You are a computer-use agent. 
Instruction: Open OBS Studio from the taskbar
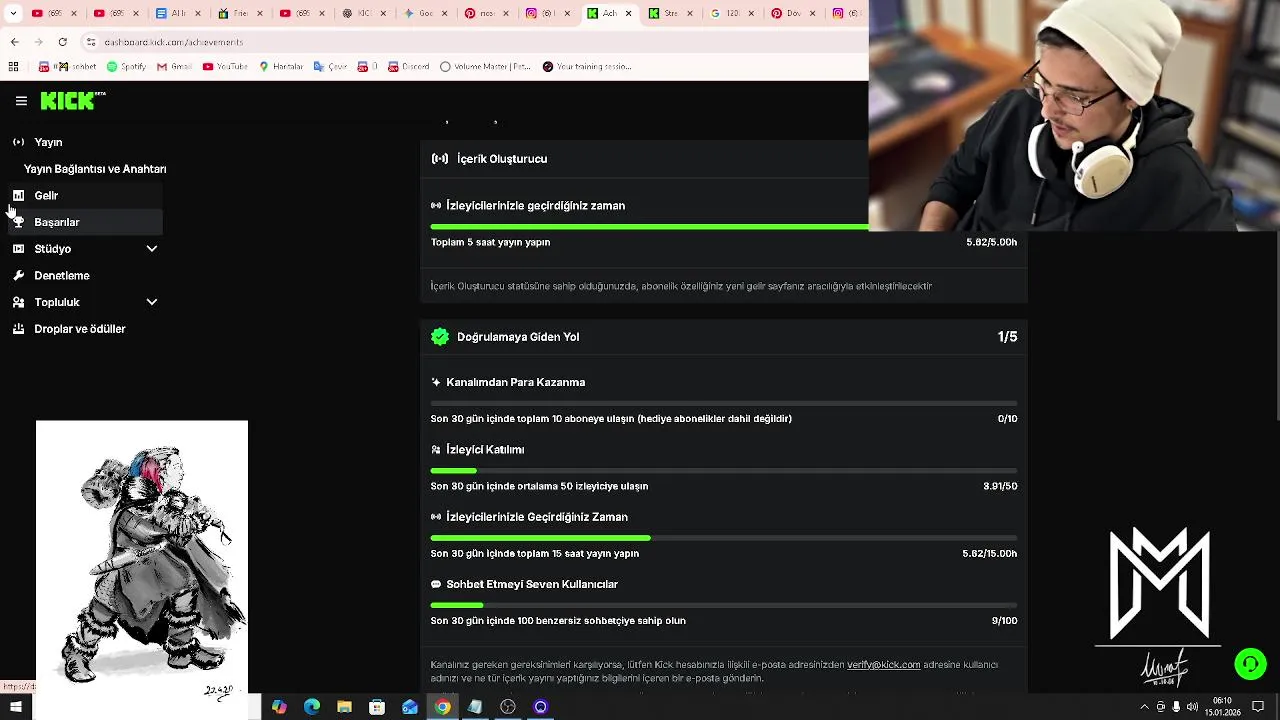(508, 707)
